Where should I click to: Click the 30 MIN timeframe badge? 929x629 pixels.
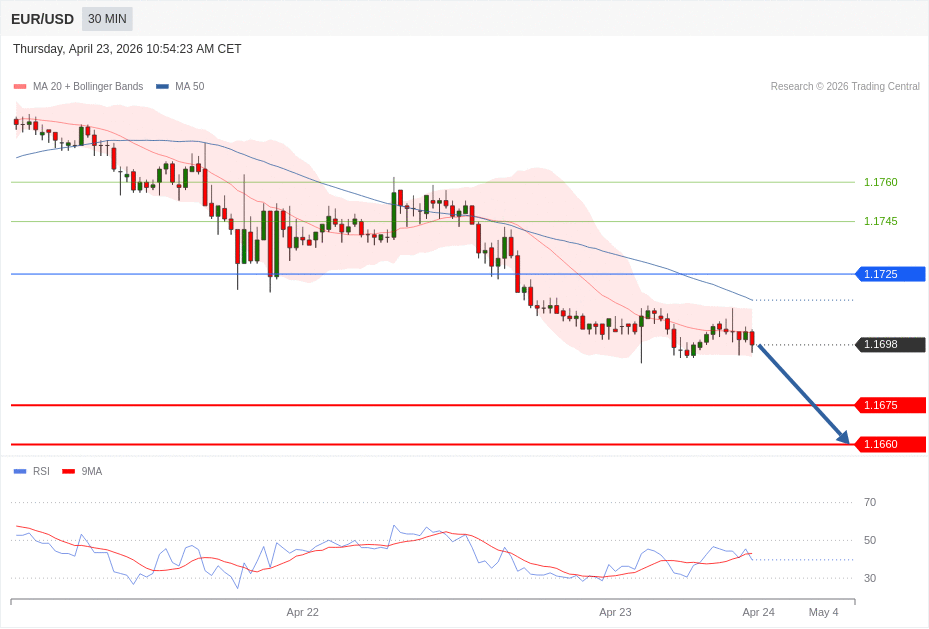(107, 19)
